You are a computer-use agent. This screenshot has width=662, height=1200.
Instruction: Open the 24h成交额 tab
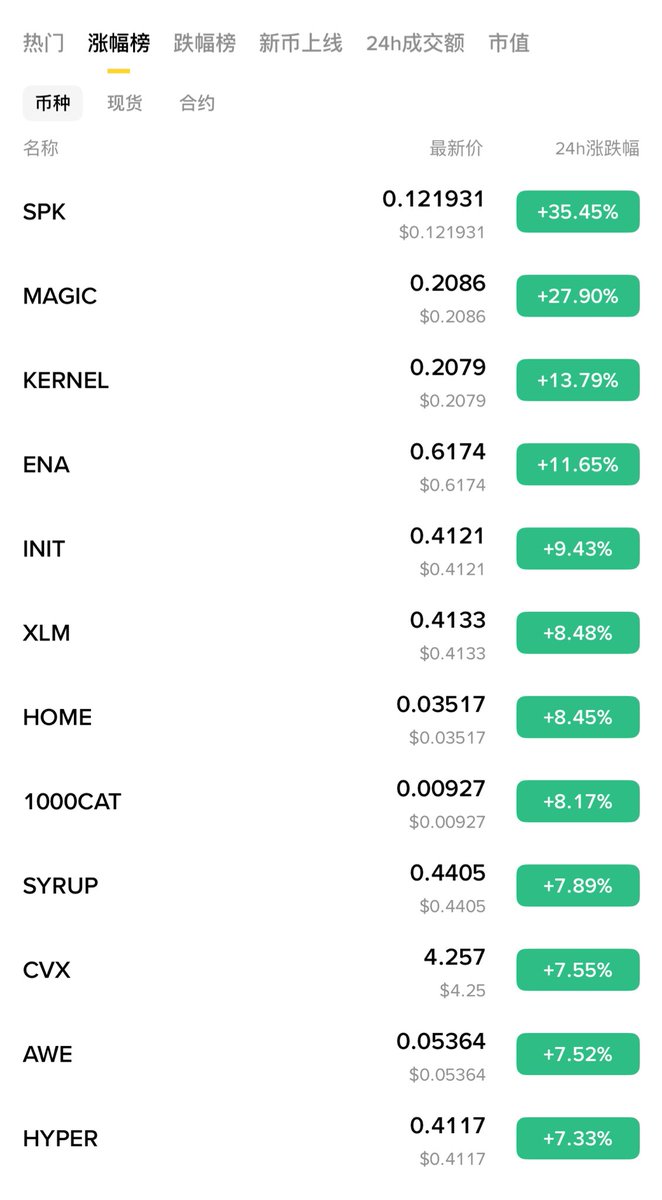(415, 43)
